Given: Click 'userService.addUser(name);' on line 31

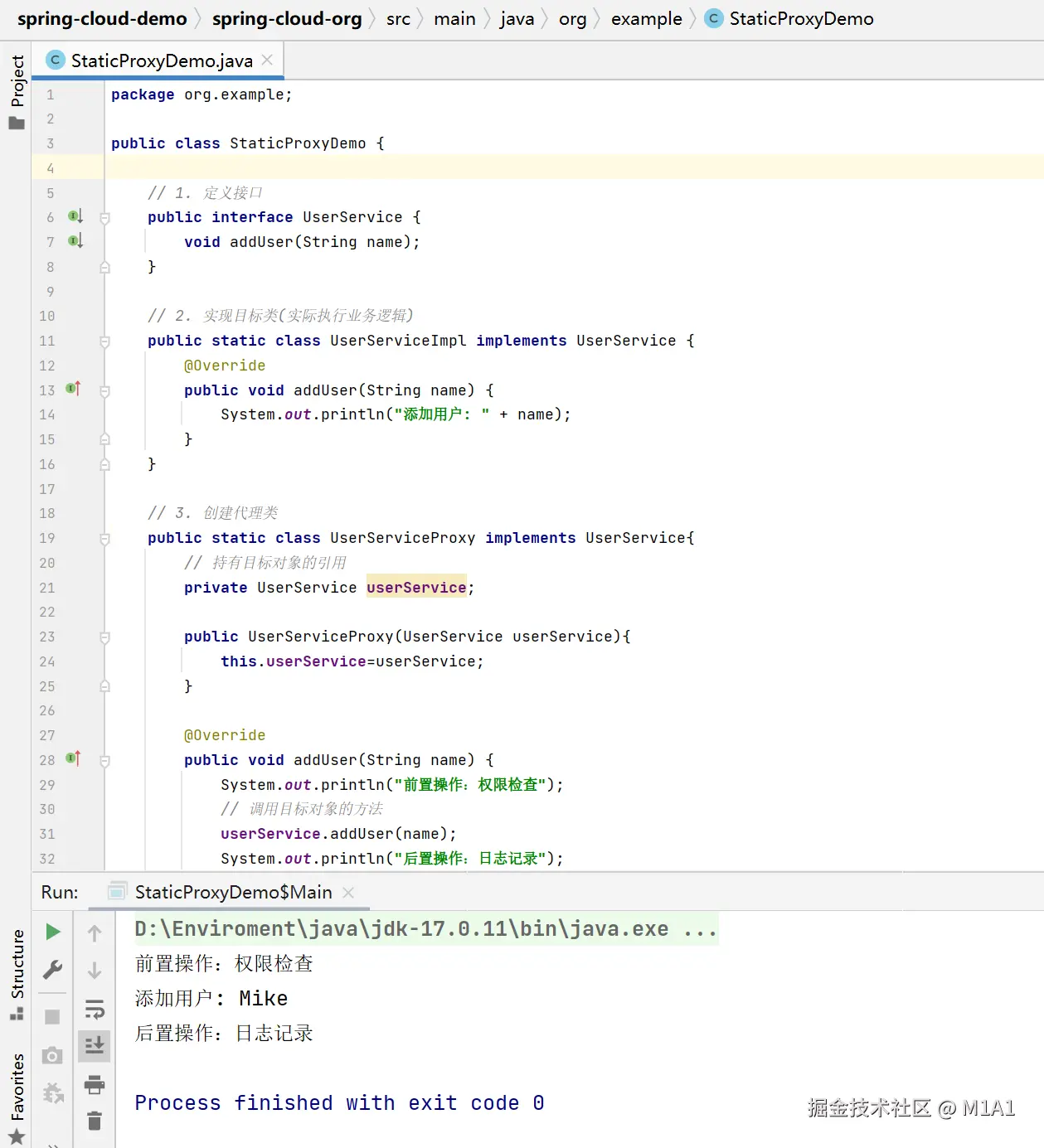Looking at the screenshot, I should 338,834.
